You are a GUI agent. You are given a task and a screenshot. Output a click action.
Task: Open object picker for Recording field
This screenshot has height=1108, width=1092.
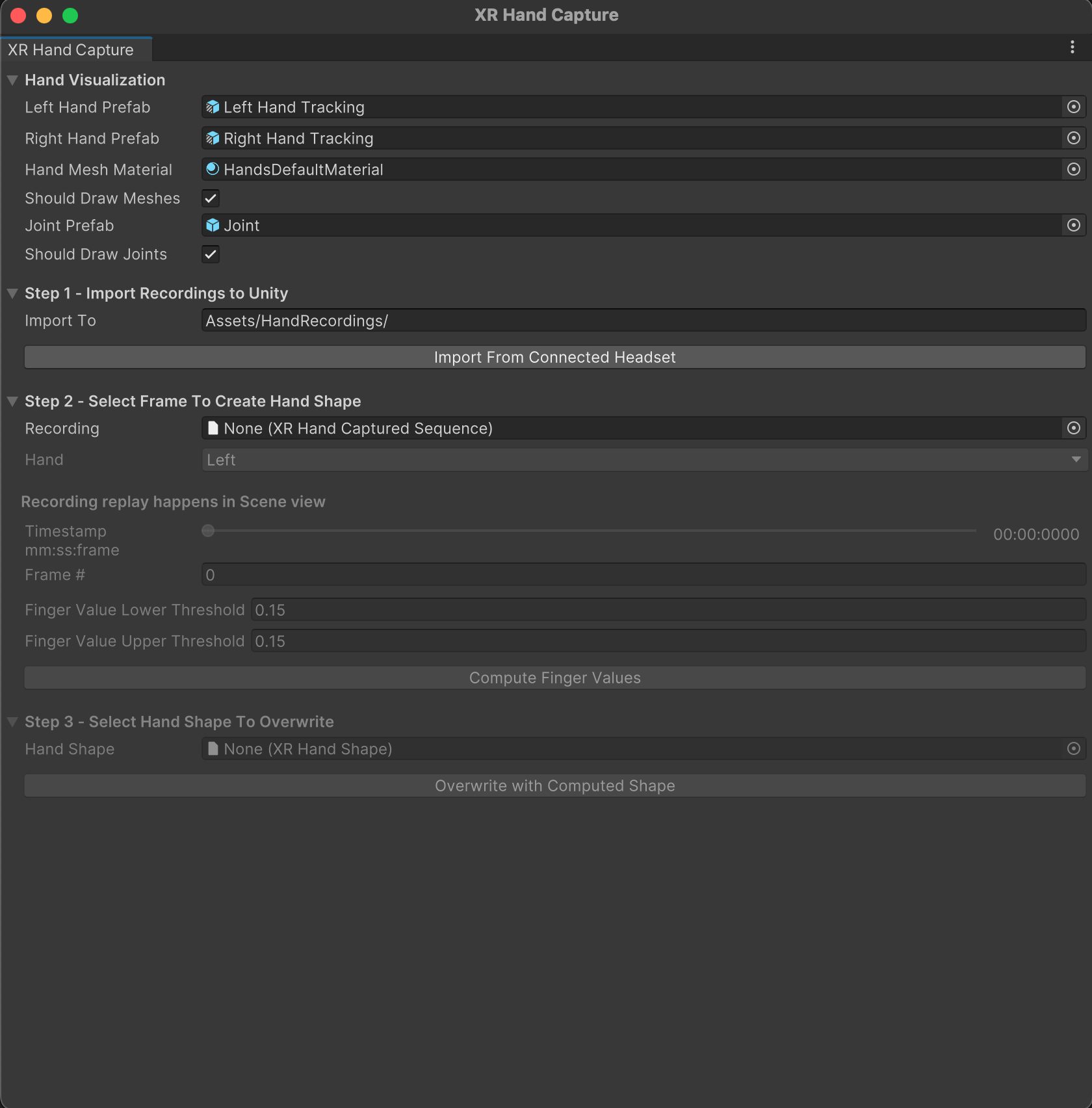point(1073,429)
